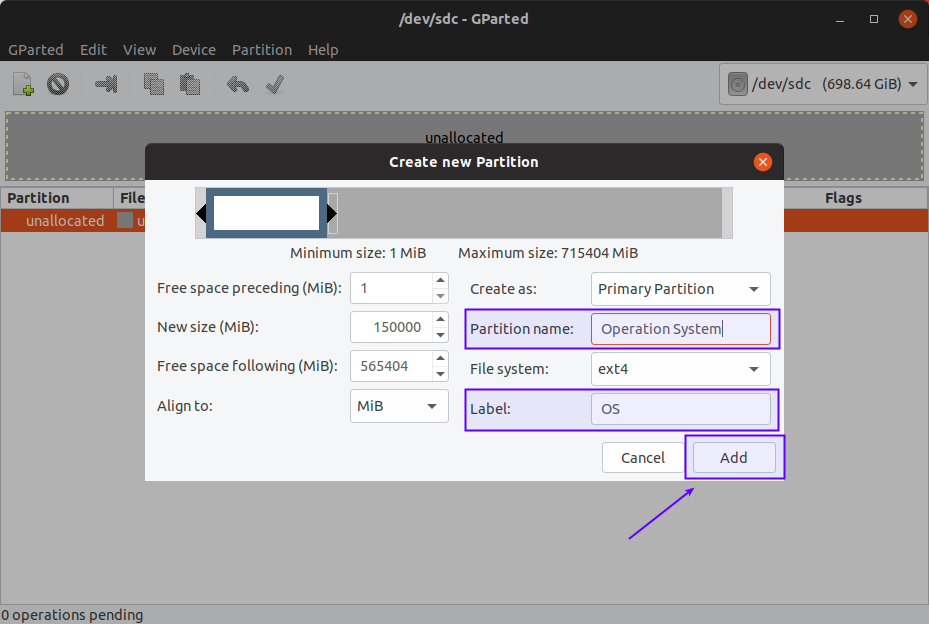929x624 pixels.
Task: Click right arrow handle of partition graphic
Action: (x=332, y=213)
